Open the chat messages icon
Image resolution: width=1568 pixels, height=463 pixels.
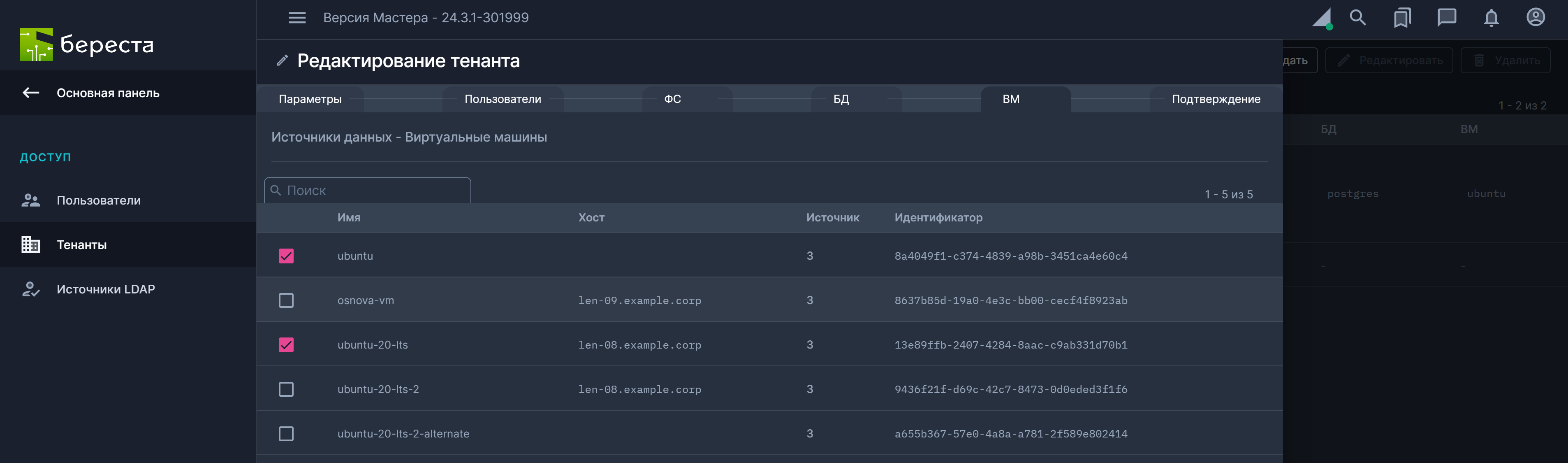pyautogui.click(x=1446, y=18)
